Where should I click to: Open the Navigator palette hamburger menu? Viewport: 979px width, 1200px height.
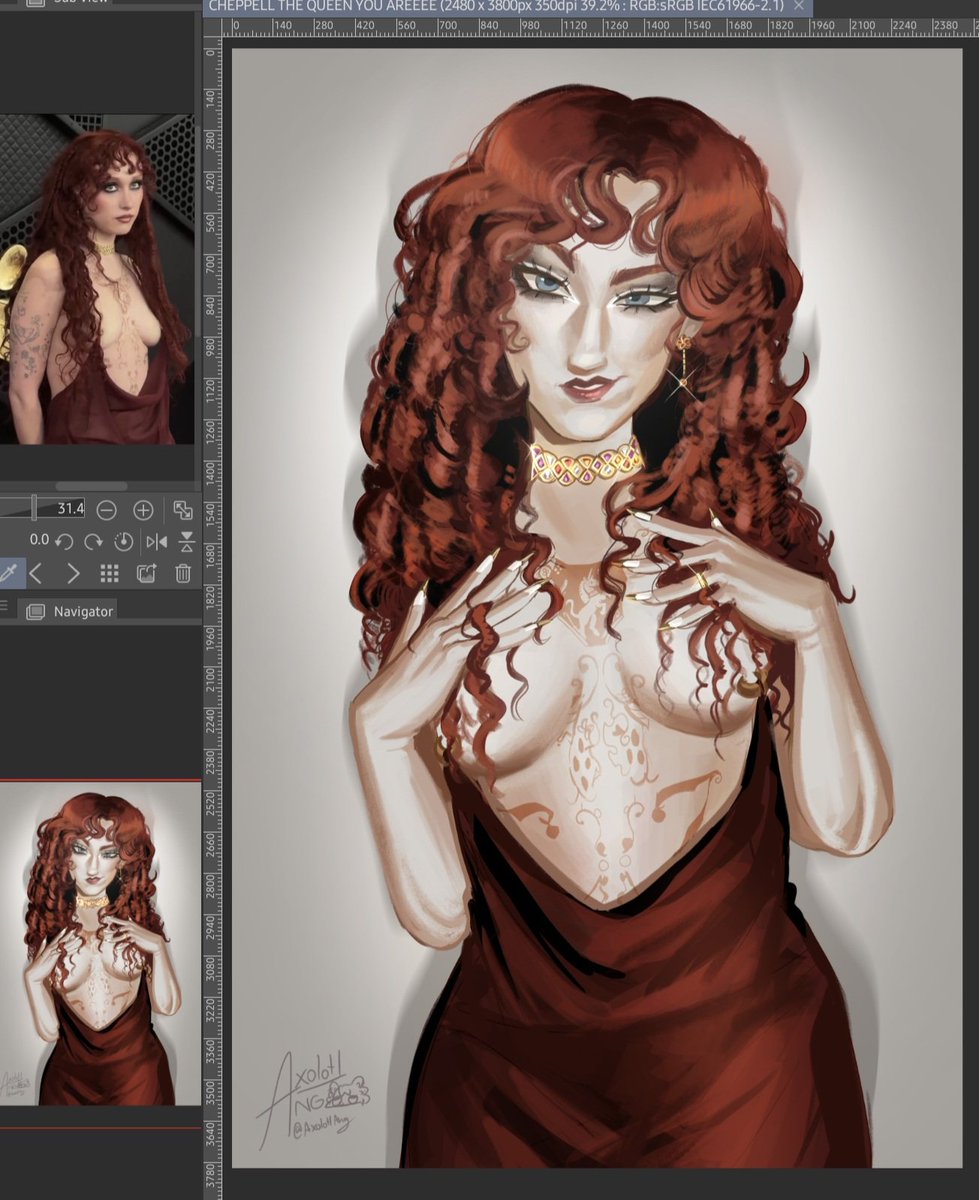click(4, 607)
